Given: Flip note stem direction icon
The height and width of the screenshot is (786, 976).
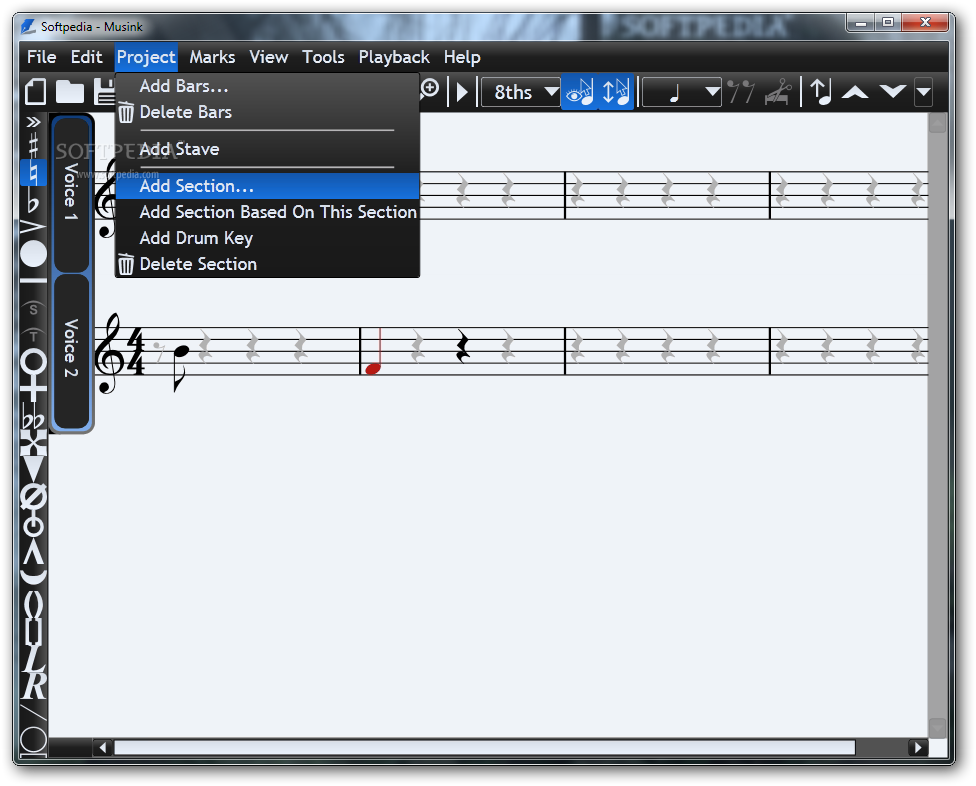Looking at the screenshot, I should click(x=821, y=92).
